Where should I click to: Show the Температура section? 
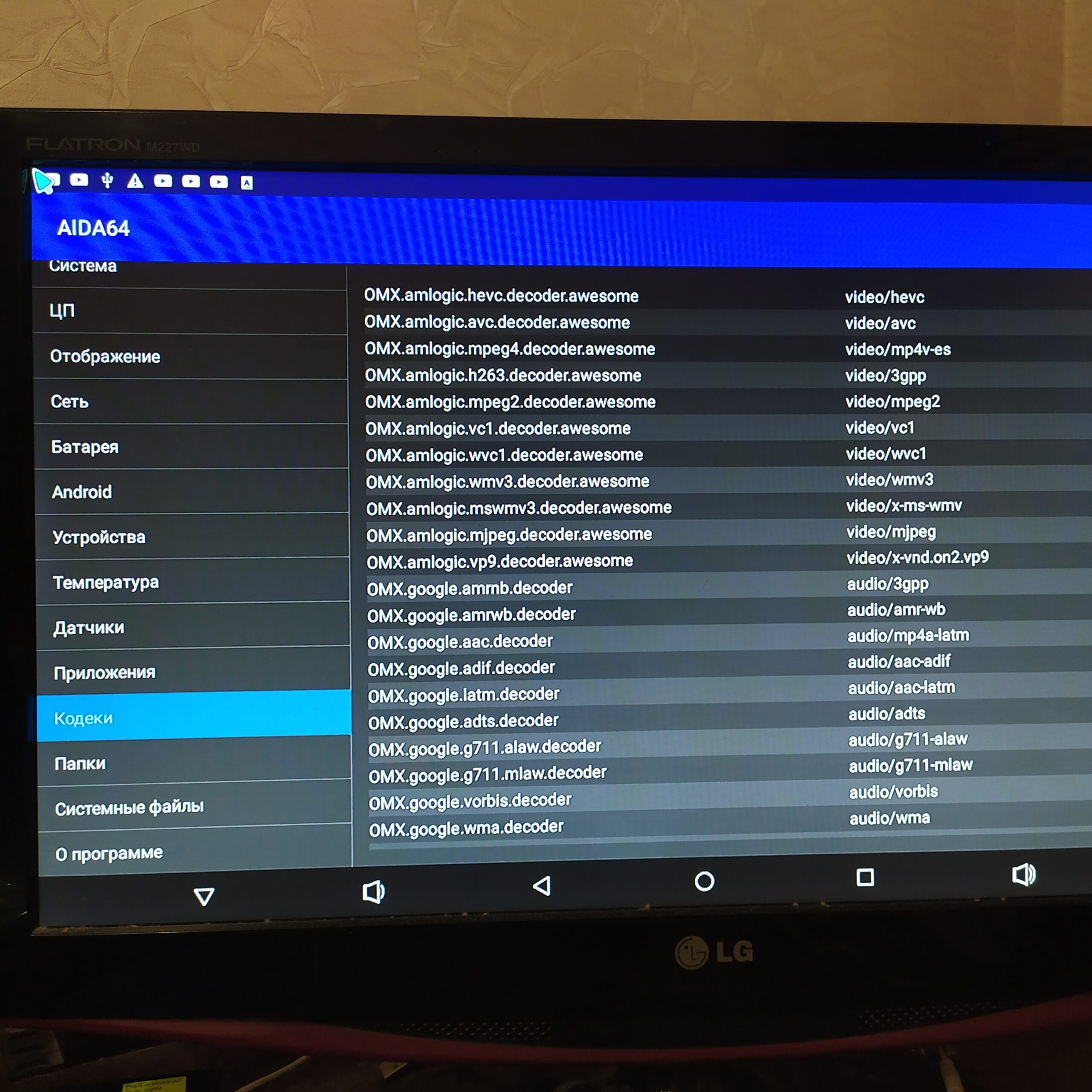tap(193, 581)
